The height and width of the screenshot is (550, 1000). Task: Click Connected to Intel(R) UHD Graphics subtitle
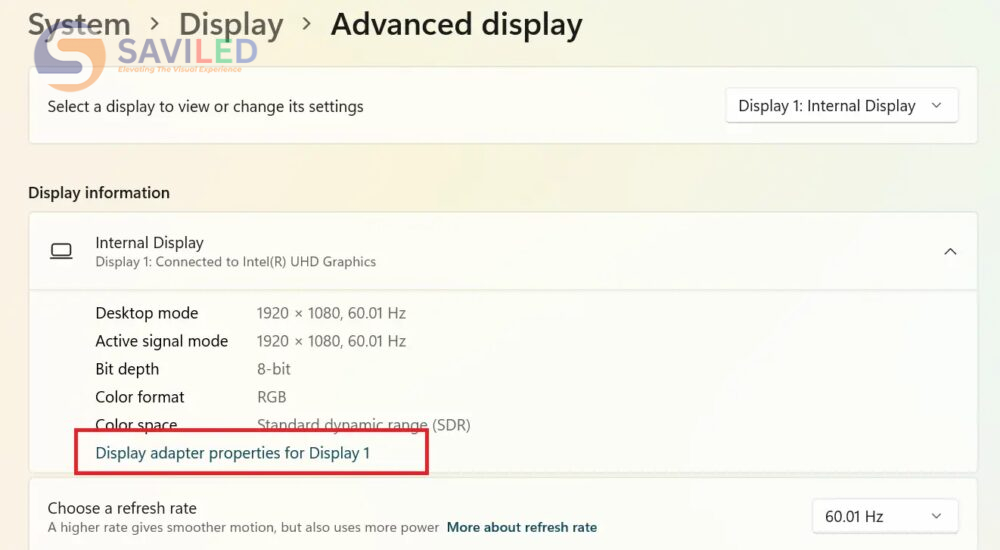pyautogui.click(x=235, y=262)
